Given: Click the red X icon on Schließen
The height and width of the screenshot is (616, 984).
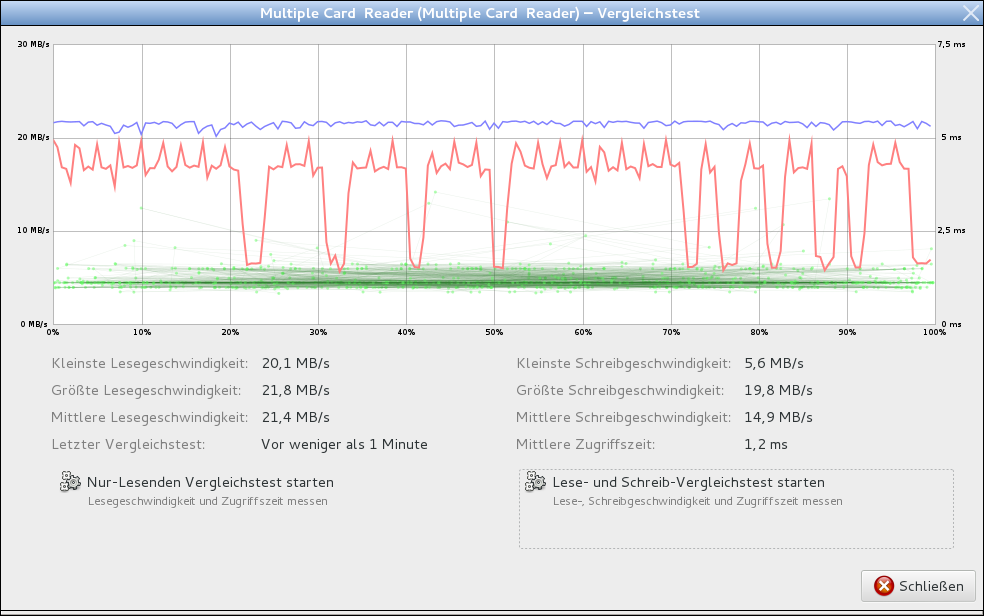Looking at the screenshot, I should 883,586.
